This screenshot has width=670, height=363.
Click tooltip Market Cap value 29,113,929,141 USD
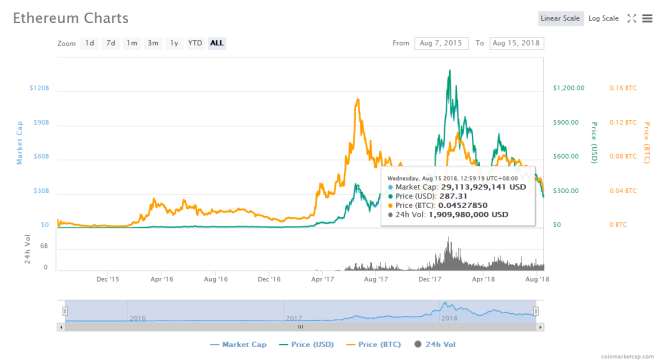click(x=484, y=187)
